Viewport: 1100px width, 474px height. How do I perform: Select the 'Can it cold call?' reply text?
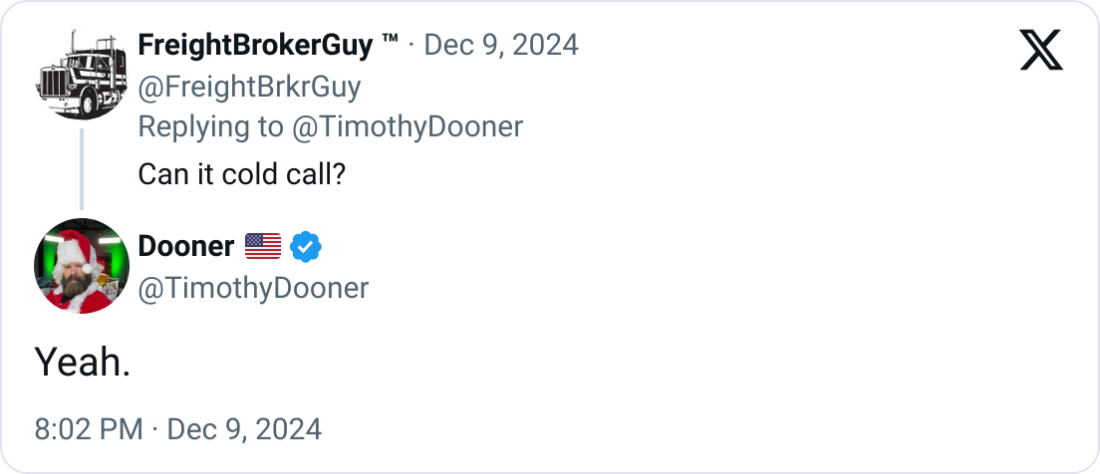click(241, 174)
